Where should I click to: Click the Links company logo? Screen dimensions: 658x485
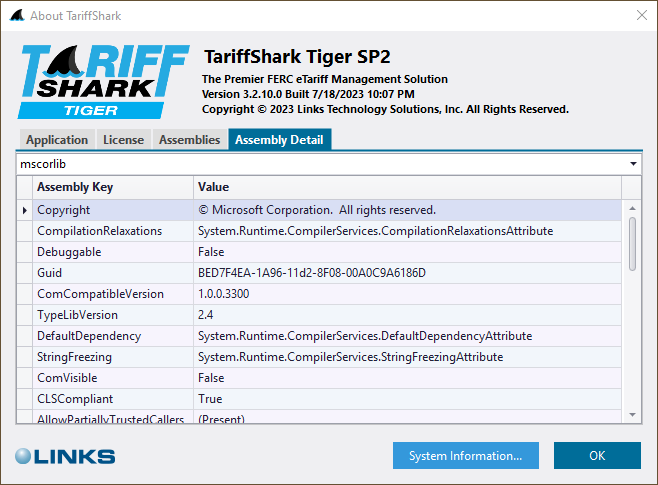click(x=65, y=456)
